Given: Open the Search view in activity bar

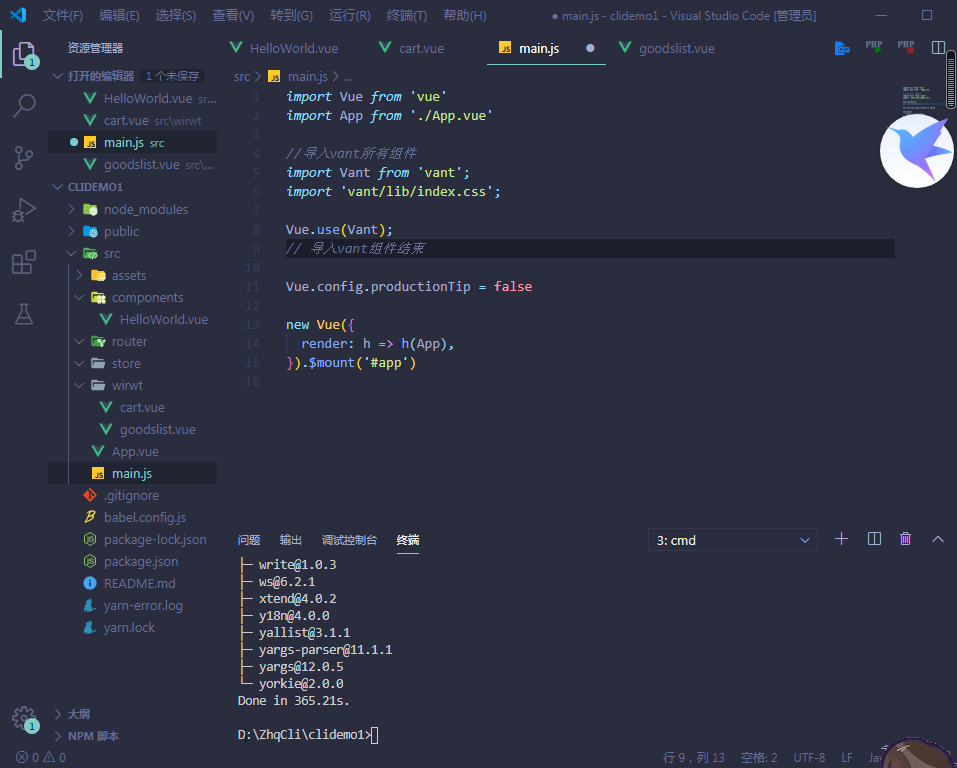Looking at the screenshot, I should [x=24, y=106].
